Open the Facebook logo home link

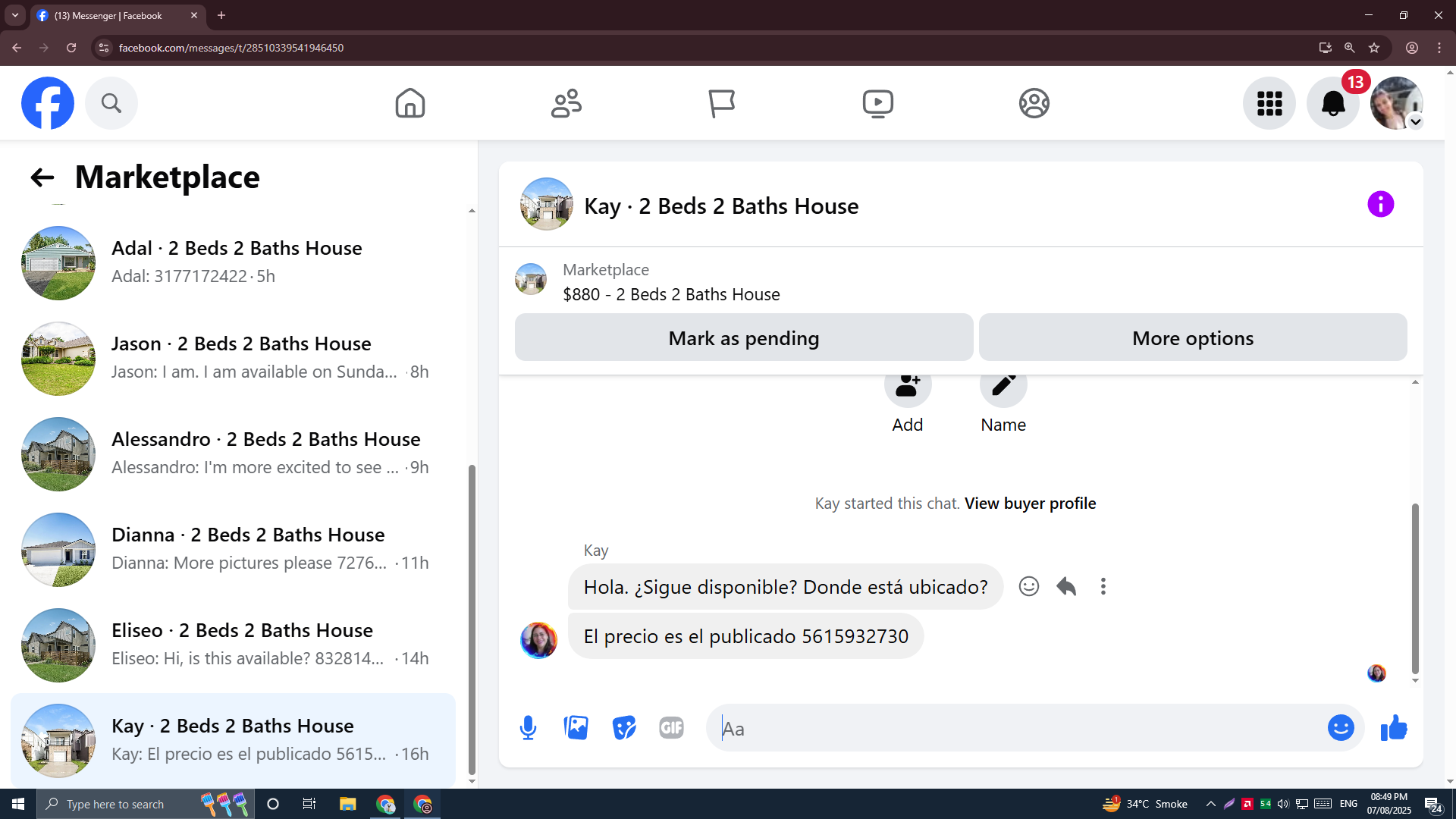coord(48,103)
